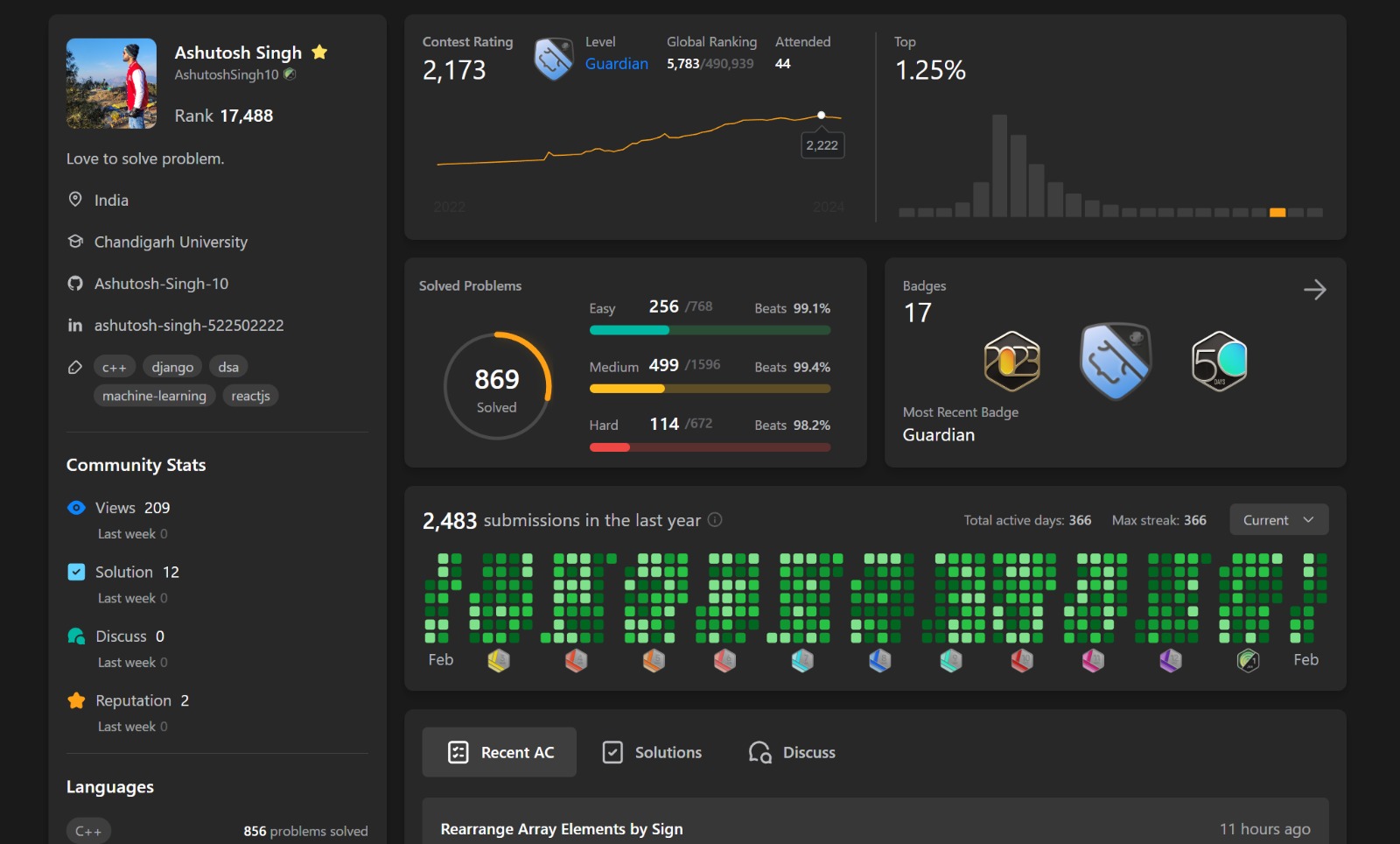Click the verified badge beside AshutoshSingh10

[x=290, y=74]
